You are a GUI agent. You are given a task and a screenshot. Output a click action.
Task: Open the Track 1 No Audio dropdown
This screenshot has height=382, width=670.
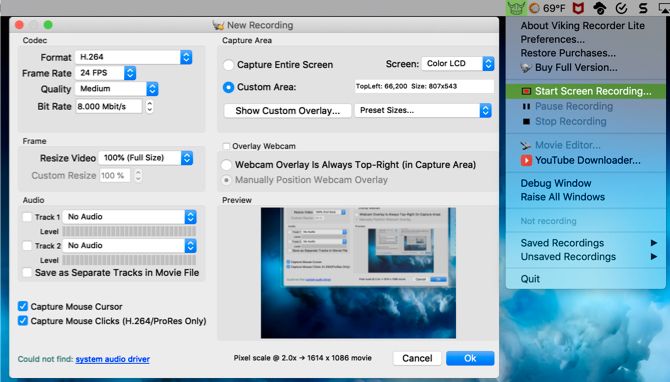point(129,217)
